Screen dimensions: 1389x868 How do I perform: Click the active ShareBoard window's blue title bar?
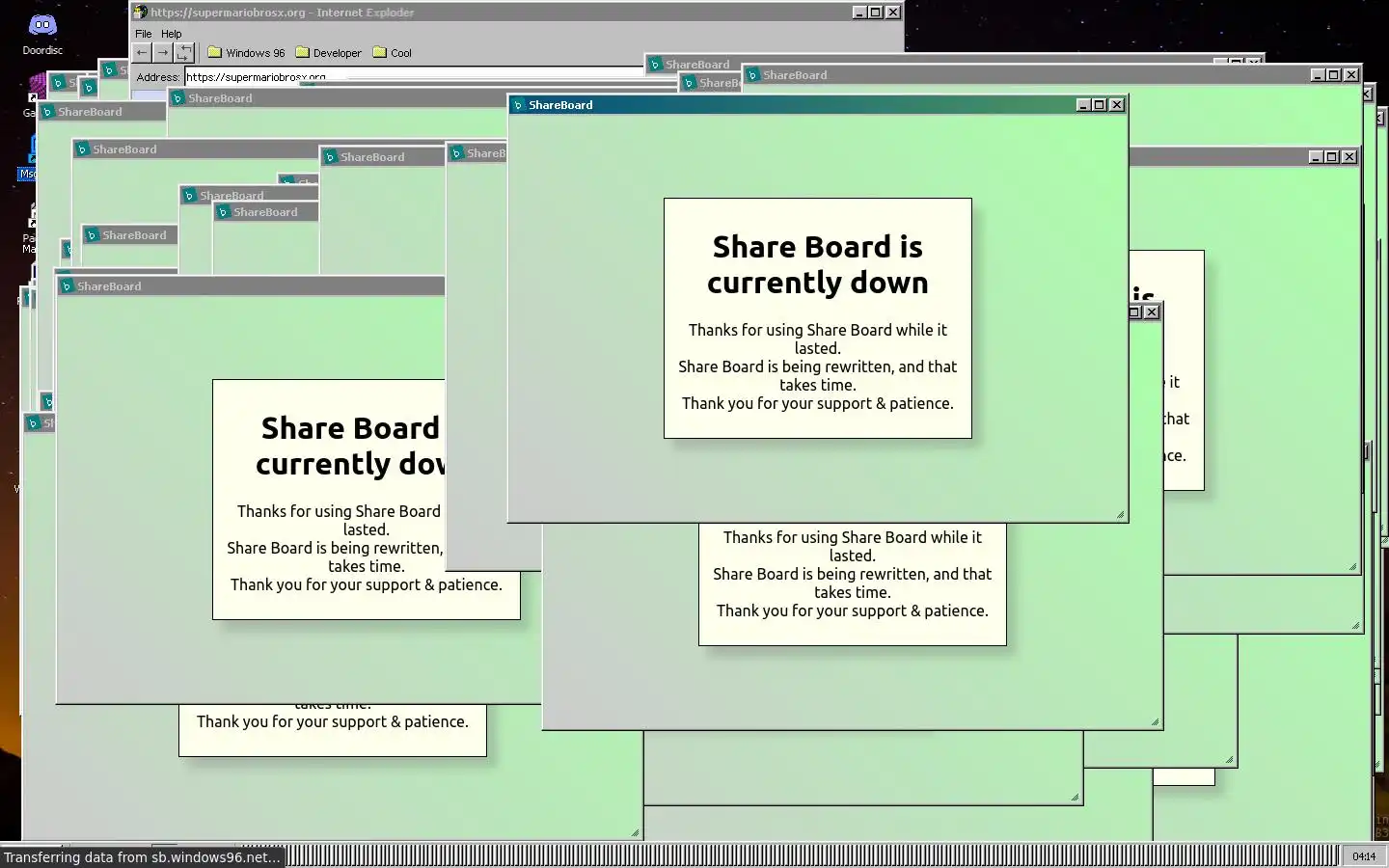[818, 105]
